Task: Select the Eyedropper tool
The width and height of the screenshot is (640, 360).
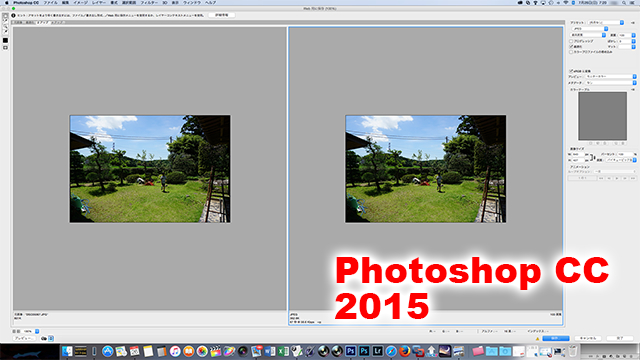Action: [5, 31]
